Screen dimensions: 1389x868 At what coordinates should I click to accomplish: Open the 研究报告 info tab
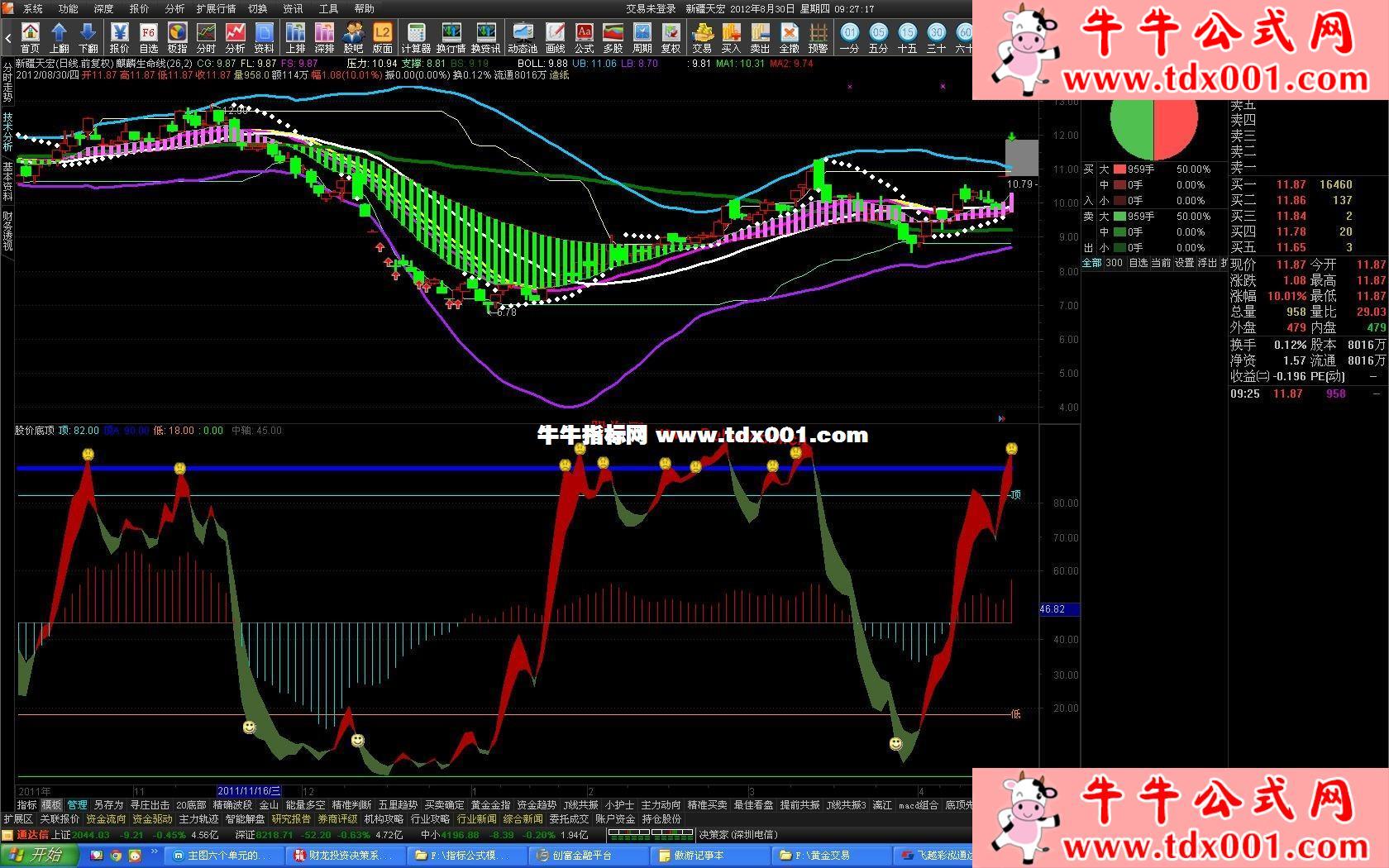(291, 819)
